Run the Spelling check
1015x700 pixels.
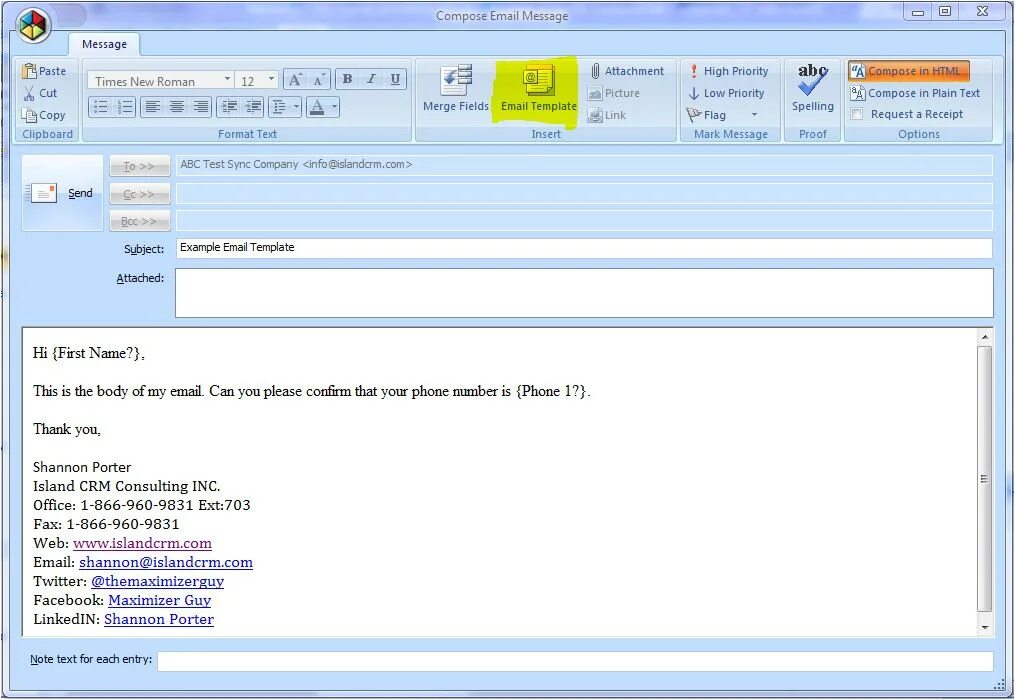[812, 89]
